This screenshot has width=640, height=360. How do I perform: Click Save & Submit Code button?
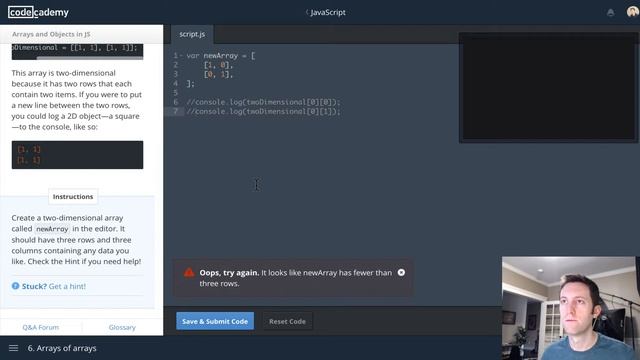pyautogui.click(x=215, y=321)
